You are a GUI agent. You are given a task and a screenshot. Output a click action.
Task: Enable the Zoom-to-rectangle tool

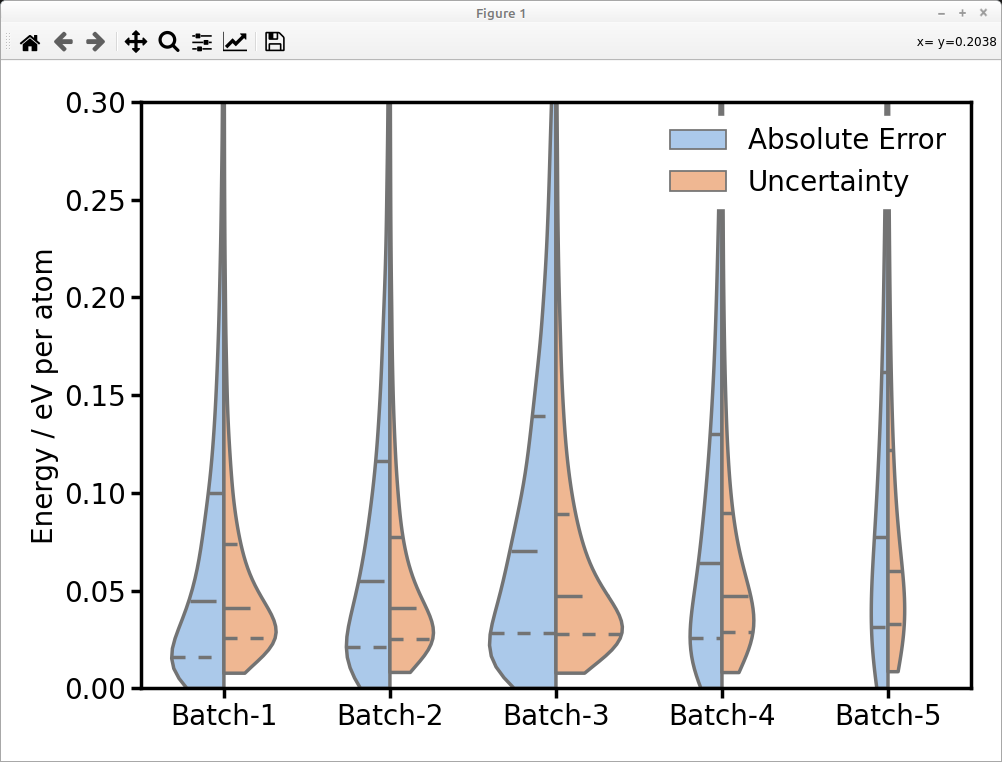tap(168, 42)
